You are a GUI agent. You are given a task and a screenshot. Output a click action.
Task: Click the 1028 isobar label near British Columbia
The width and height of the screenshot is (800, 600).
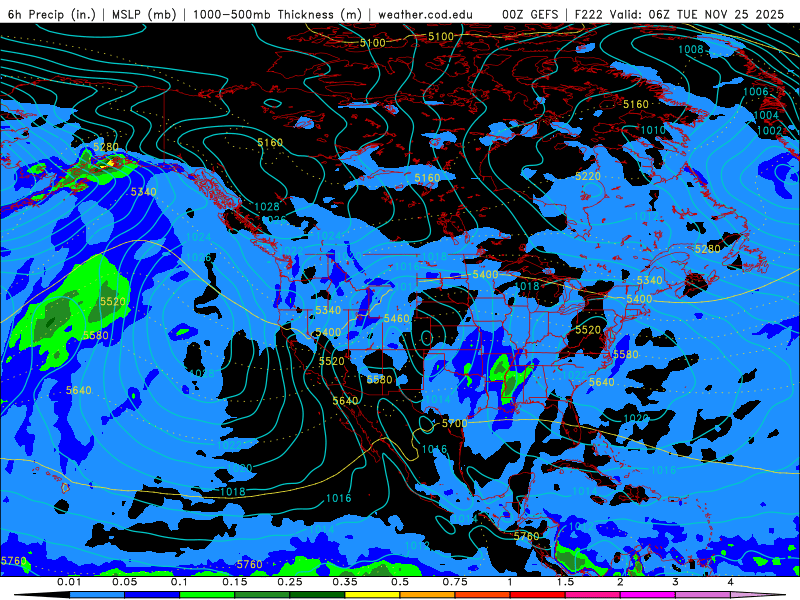point(267,206)
